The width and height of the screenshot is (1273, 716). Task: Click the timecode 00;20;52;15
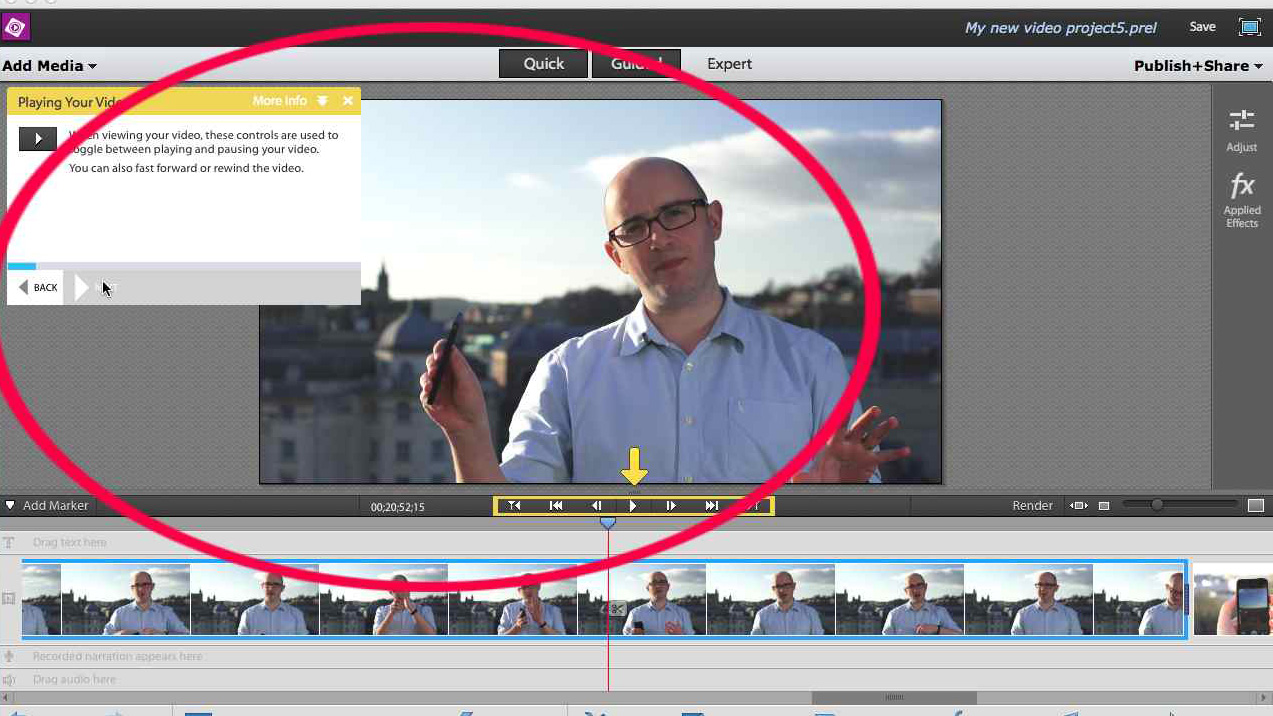pyautogui.click(x=397, y=507)
